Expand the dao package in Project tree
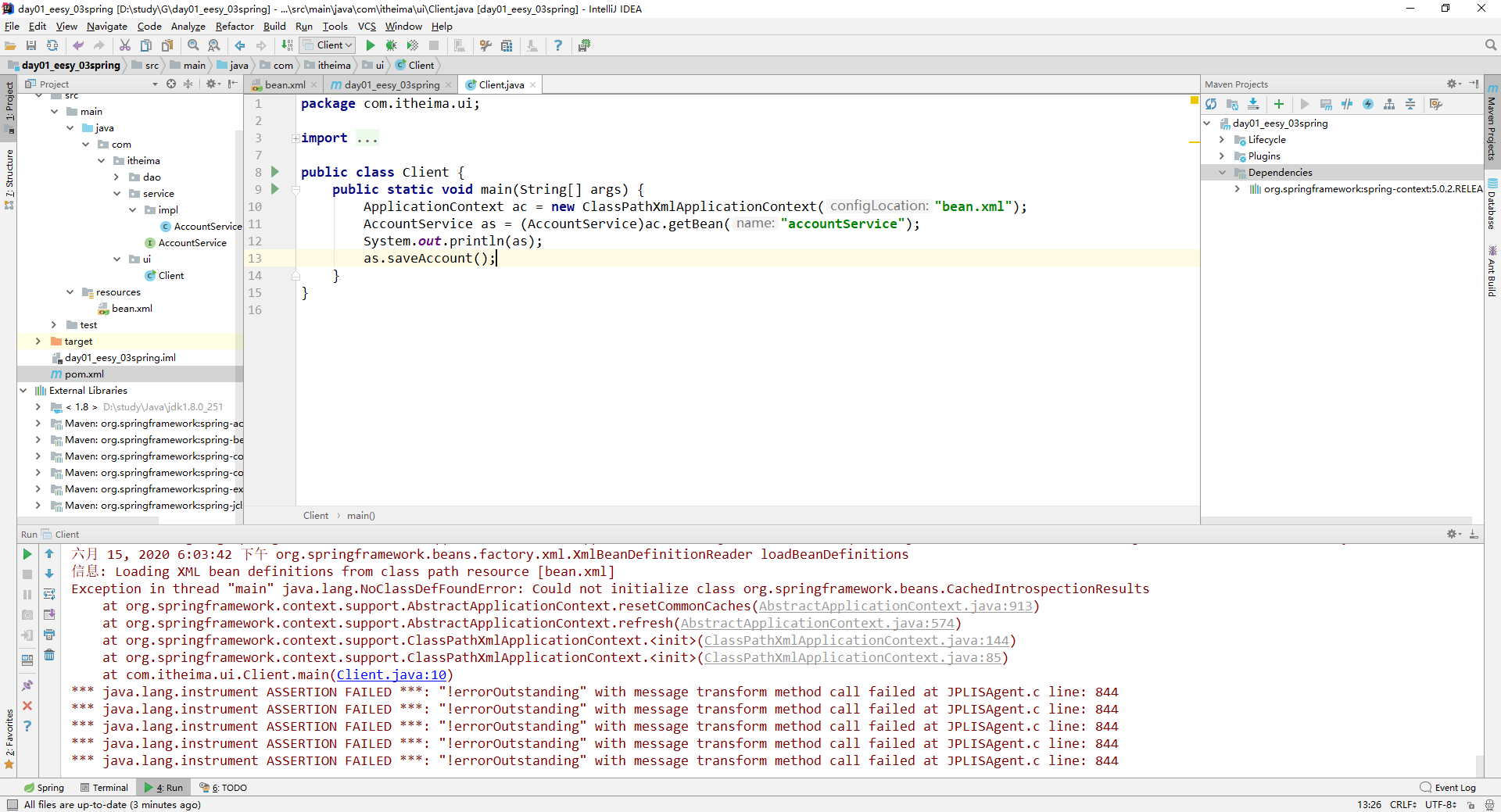Image resolution: width=1501 pixels, height=812 pixels. click(x=116, y=177)
